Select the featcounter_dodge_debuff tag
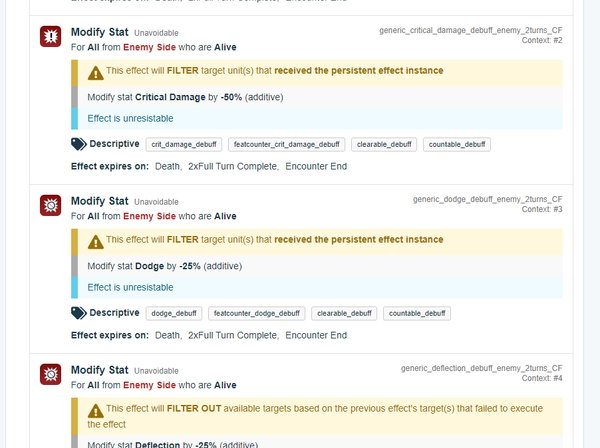The width and height of the screenshot is (600, 448). 256,313
